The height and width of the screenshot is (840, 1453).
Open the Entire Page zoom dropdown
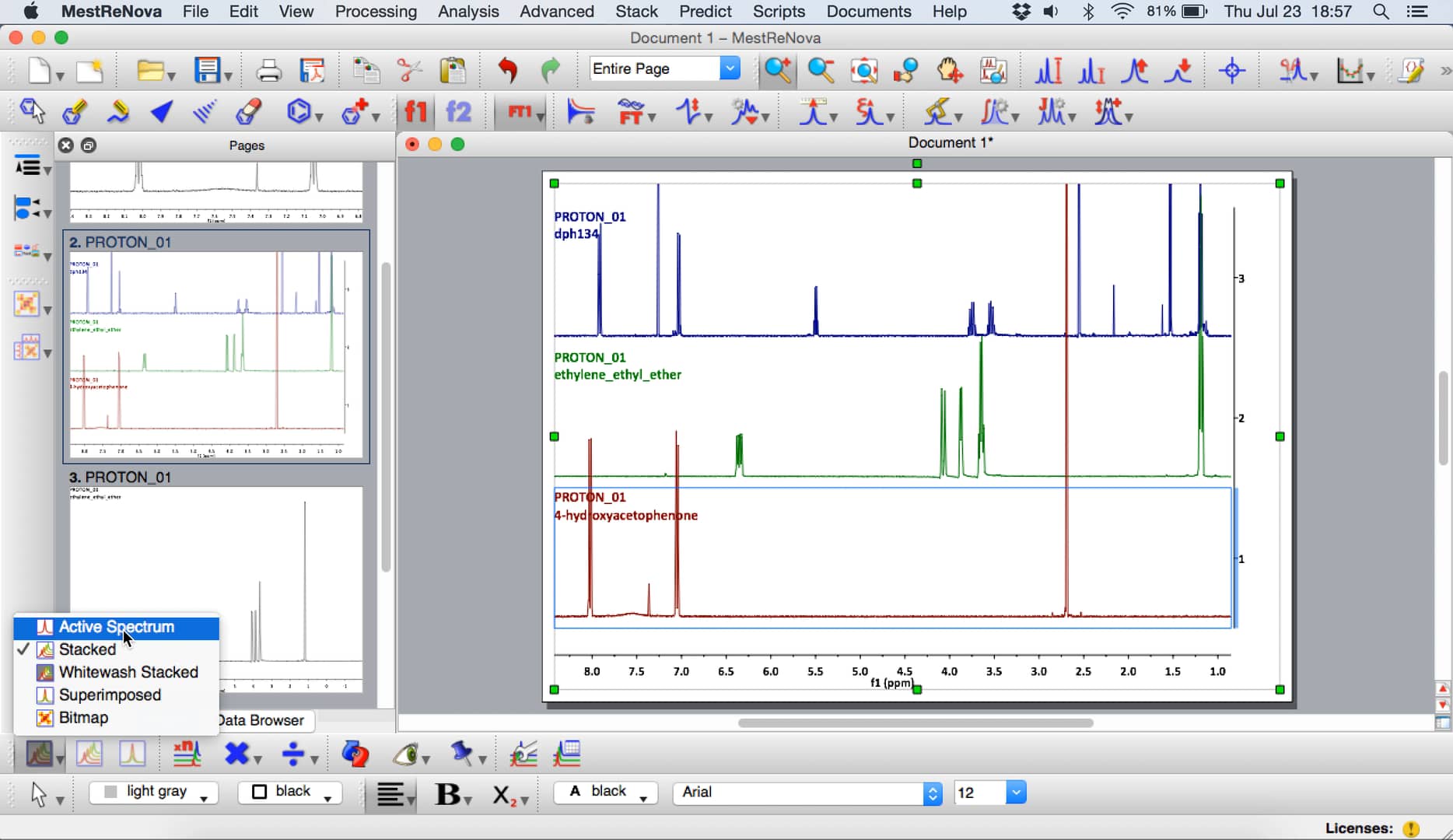(729, 68)
